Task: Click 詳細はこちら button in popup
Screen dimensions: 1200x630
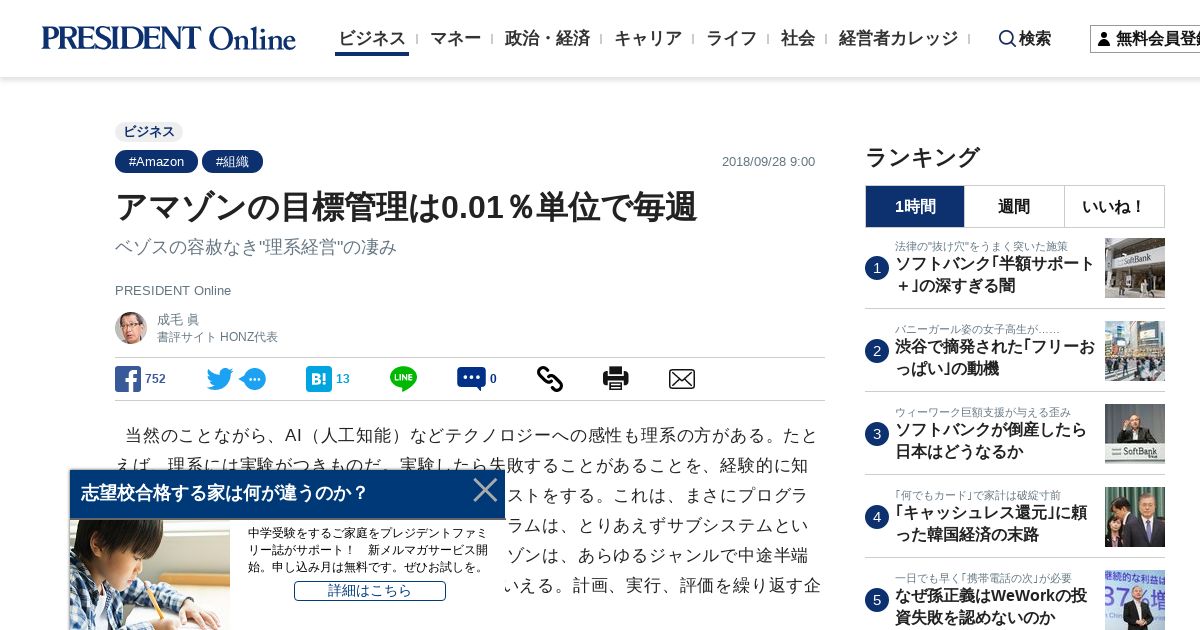Action: coord(370,591)
